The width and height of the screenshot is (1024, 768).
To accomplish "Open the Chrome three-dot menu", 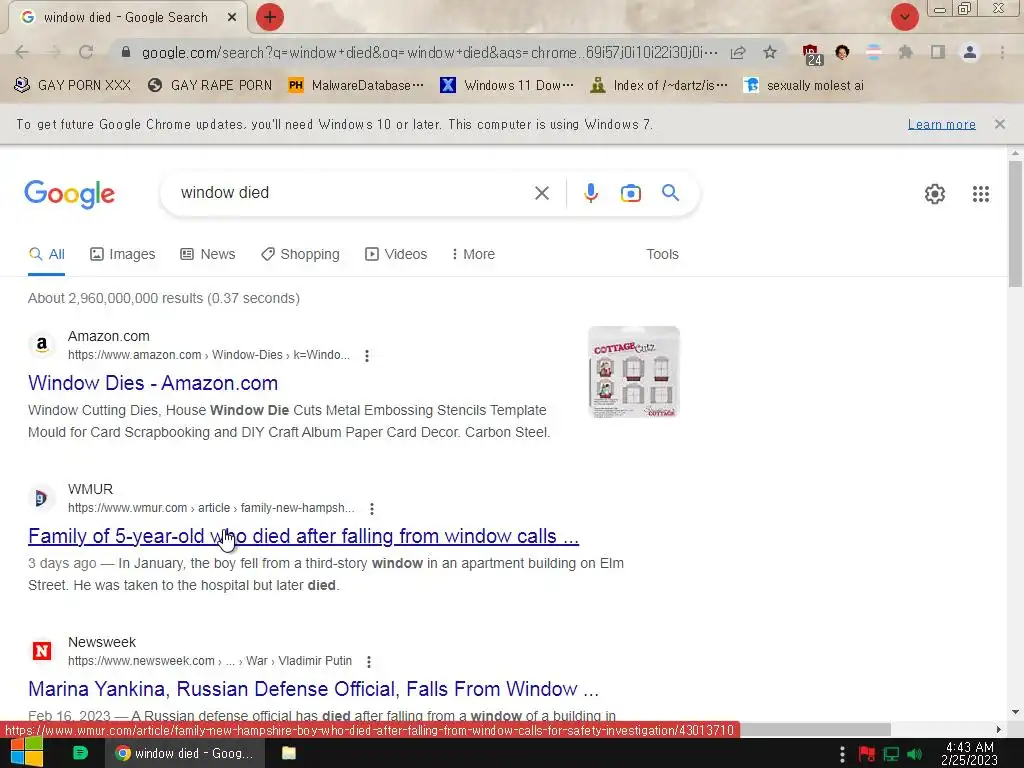I will pyautogui.click(x=1002, y=52).
